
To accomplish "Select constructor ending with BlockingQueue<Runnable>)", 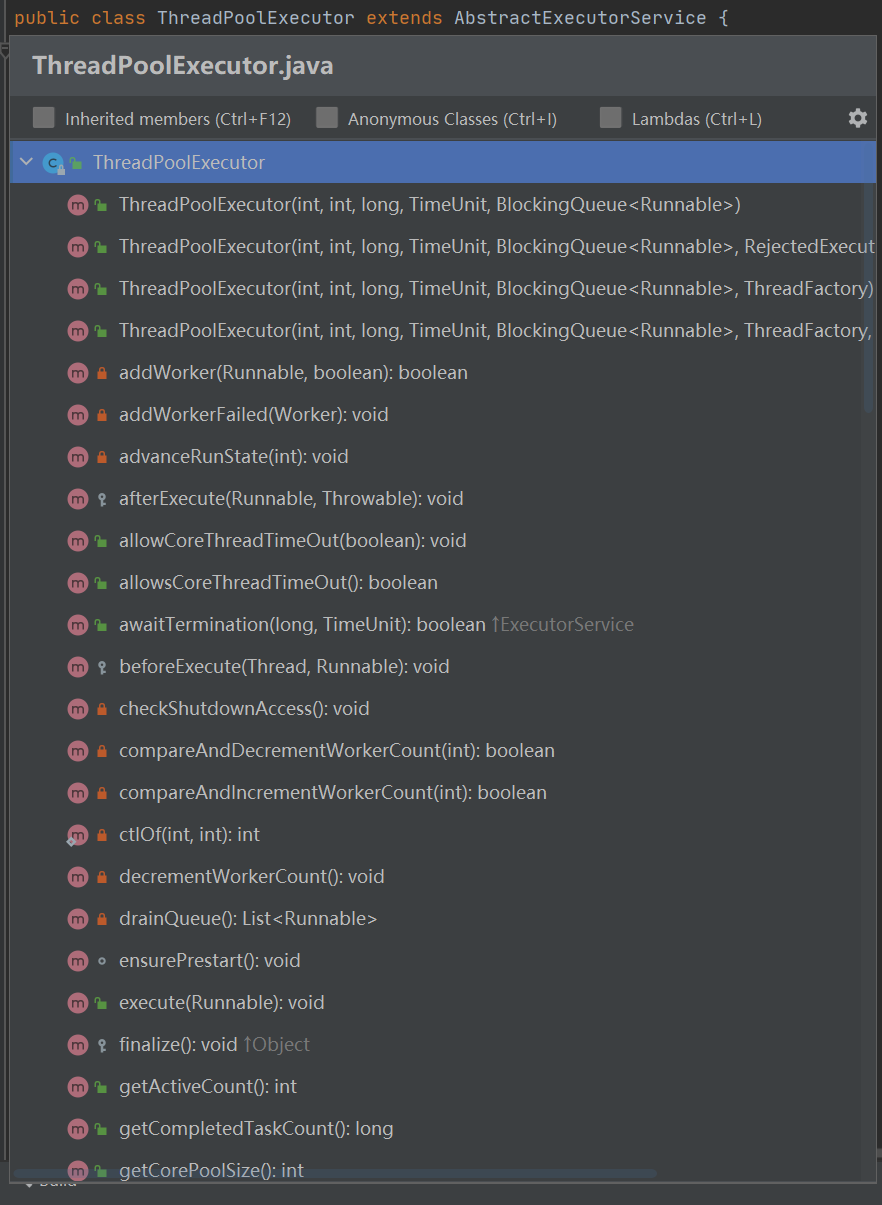I will coord(430,204).
